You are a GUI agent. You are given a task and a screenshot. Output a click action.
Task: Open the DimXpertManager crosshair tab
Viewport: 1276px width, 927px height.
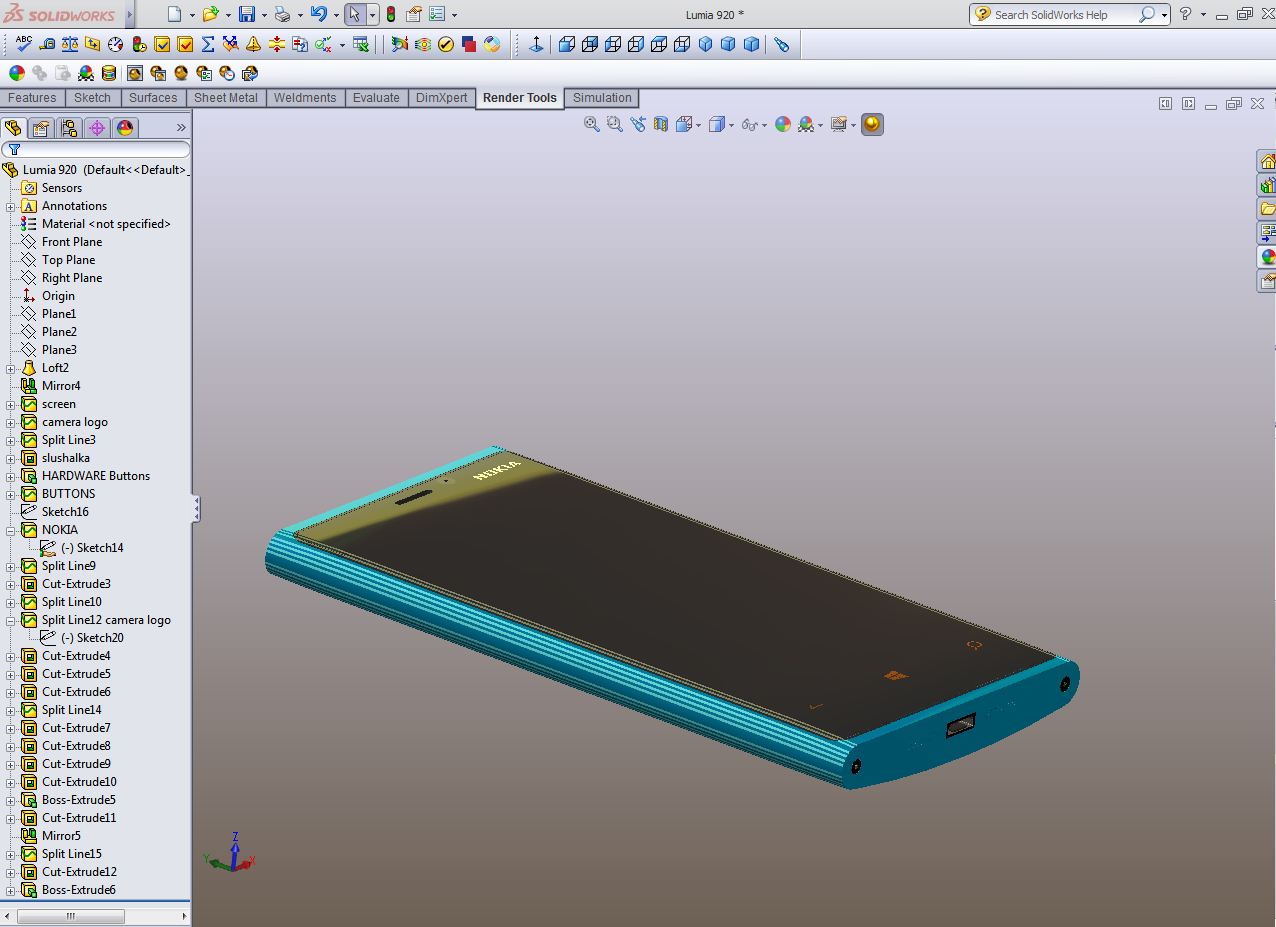click(x=97, y=128)
